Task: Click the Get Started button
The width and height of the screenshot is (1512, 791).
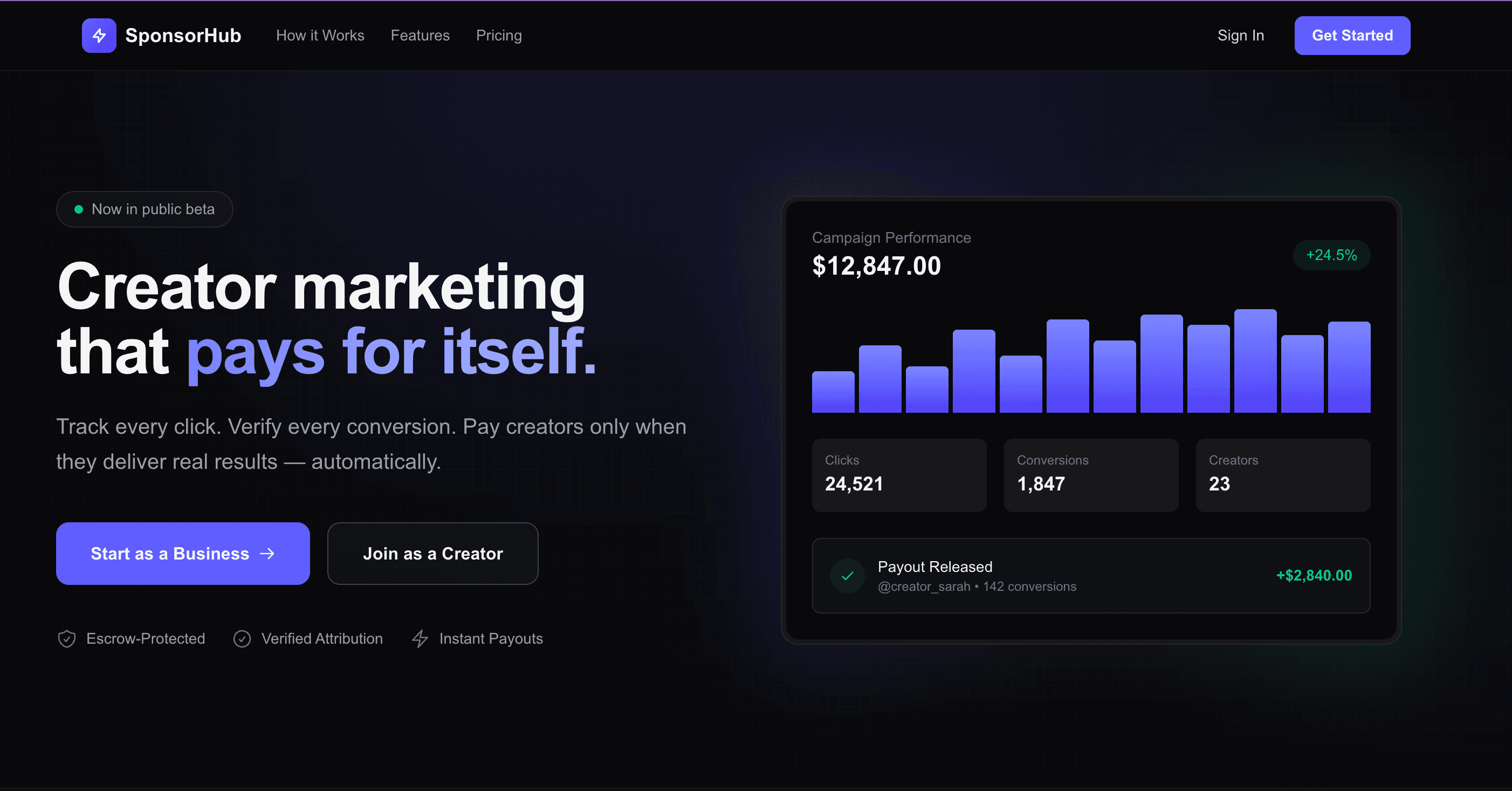Action: pos(1352,35)
